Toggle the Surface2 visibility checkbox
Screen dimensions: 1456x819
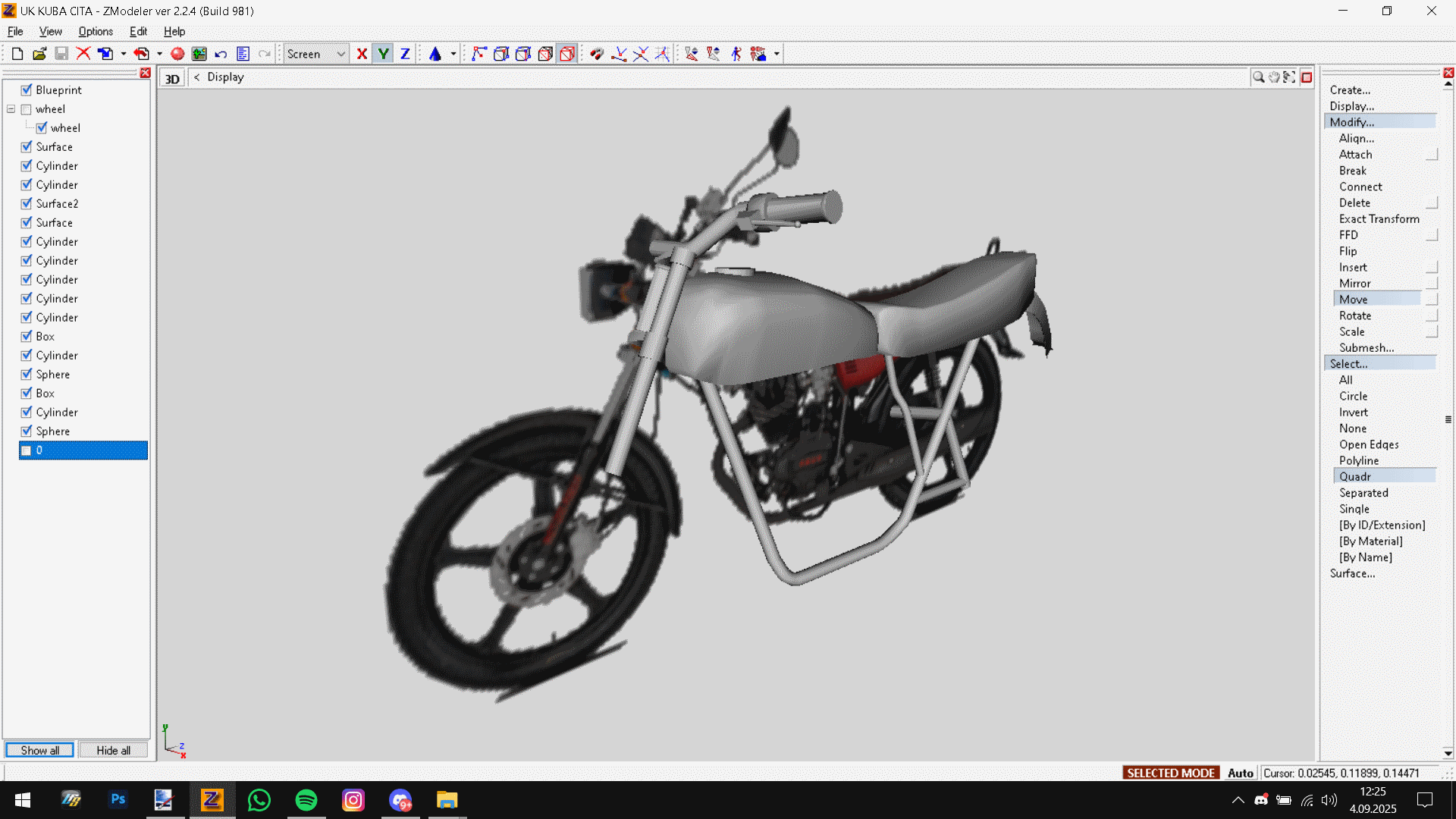(x=27, y=203)
